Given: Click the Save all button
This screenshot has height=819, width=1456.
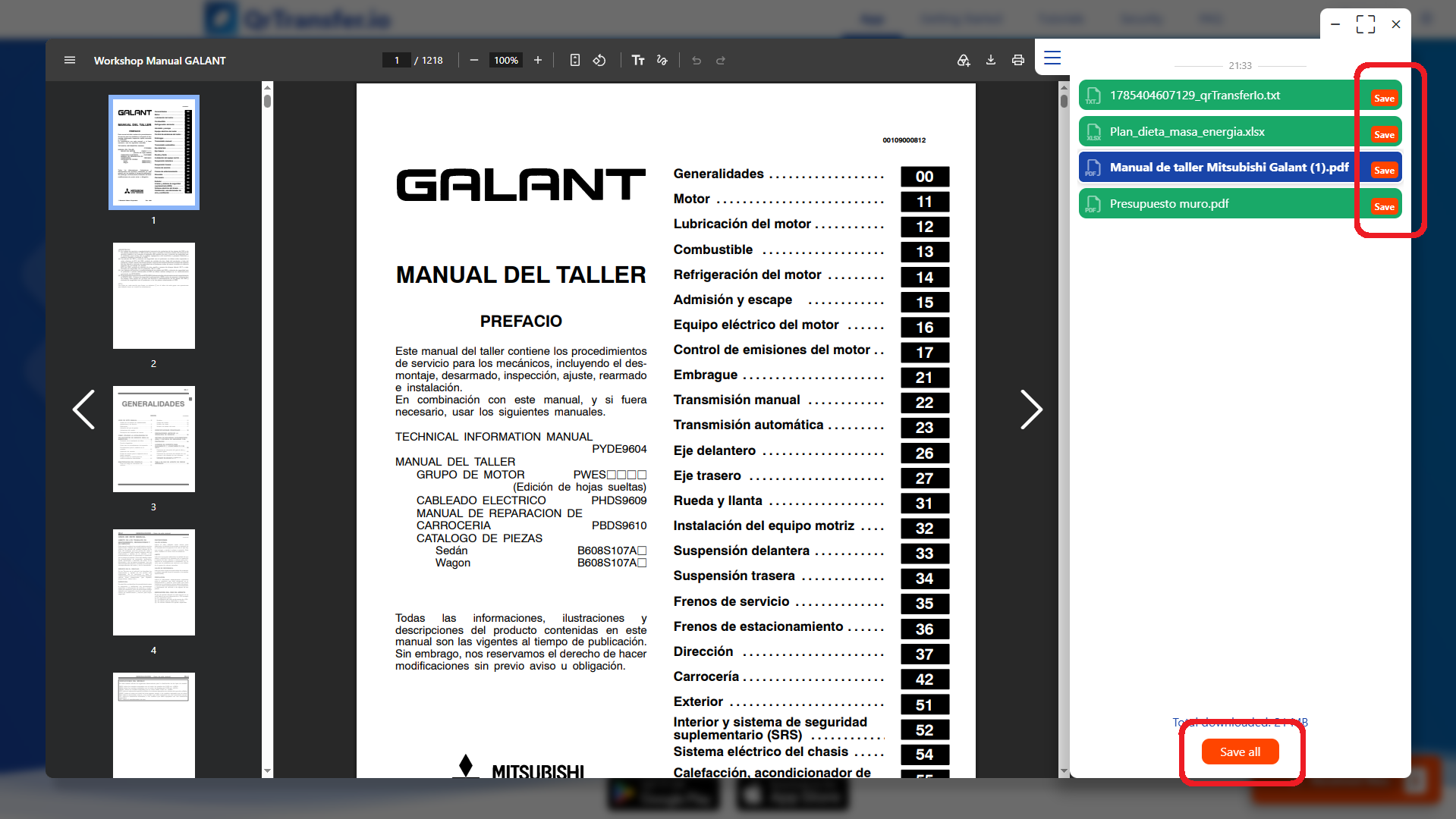Looking at the screenshot, I should 1240,752.
